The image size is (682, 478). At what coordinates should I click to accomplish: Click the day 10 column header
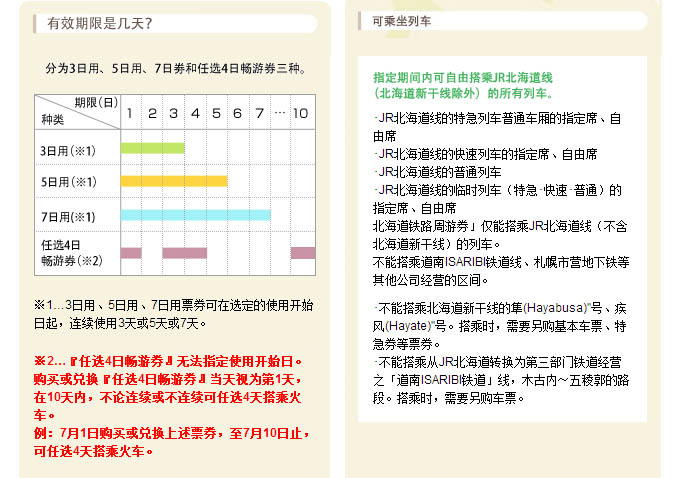pos(300,113)
